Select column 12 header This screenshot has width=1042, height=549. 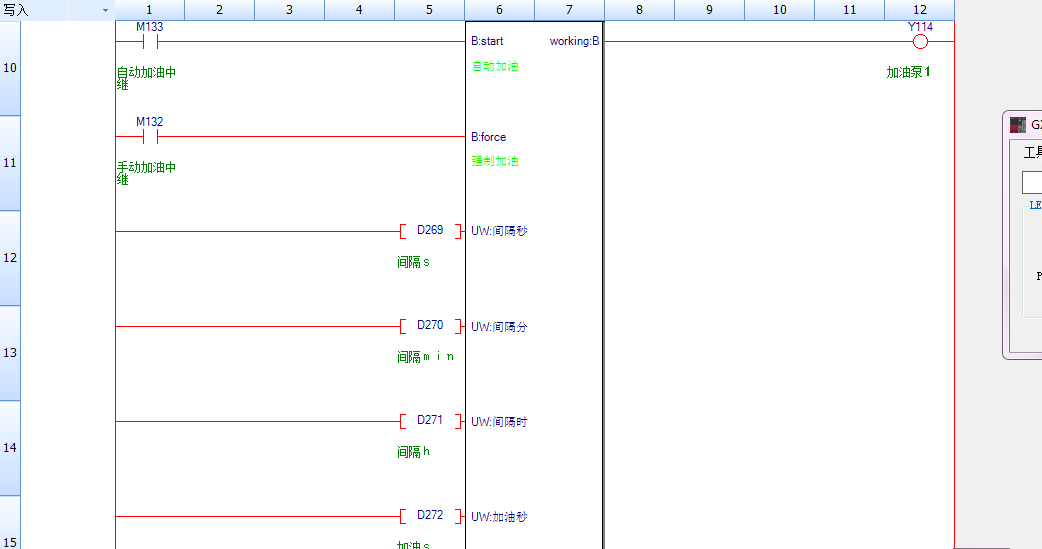click(919, 10)
